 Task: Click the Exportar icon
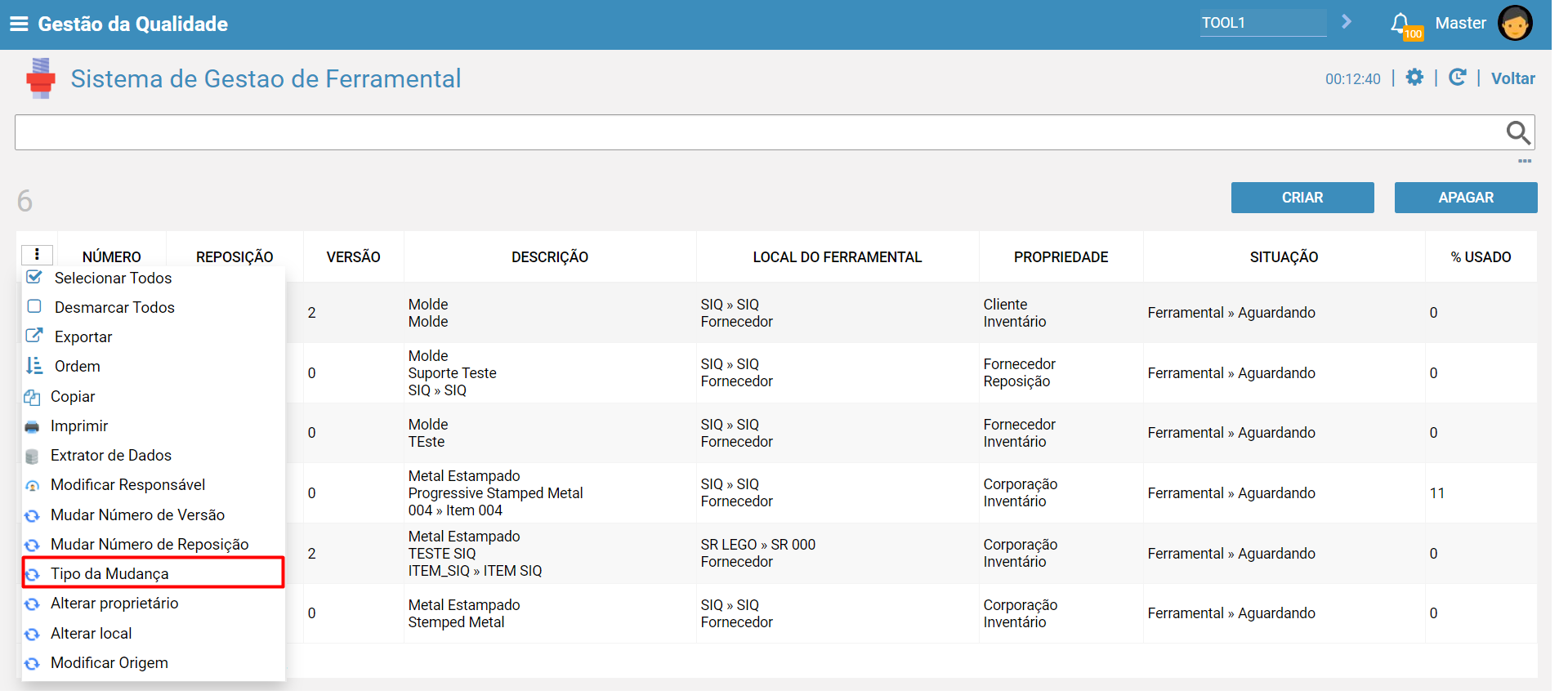click(x=34, y=336)
